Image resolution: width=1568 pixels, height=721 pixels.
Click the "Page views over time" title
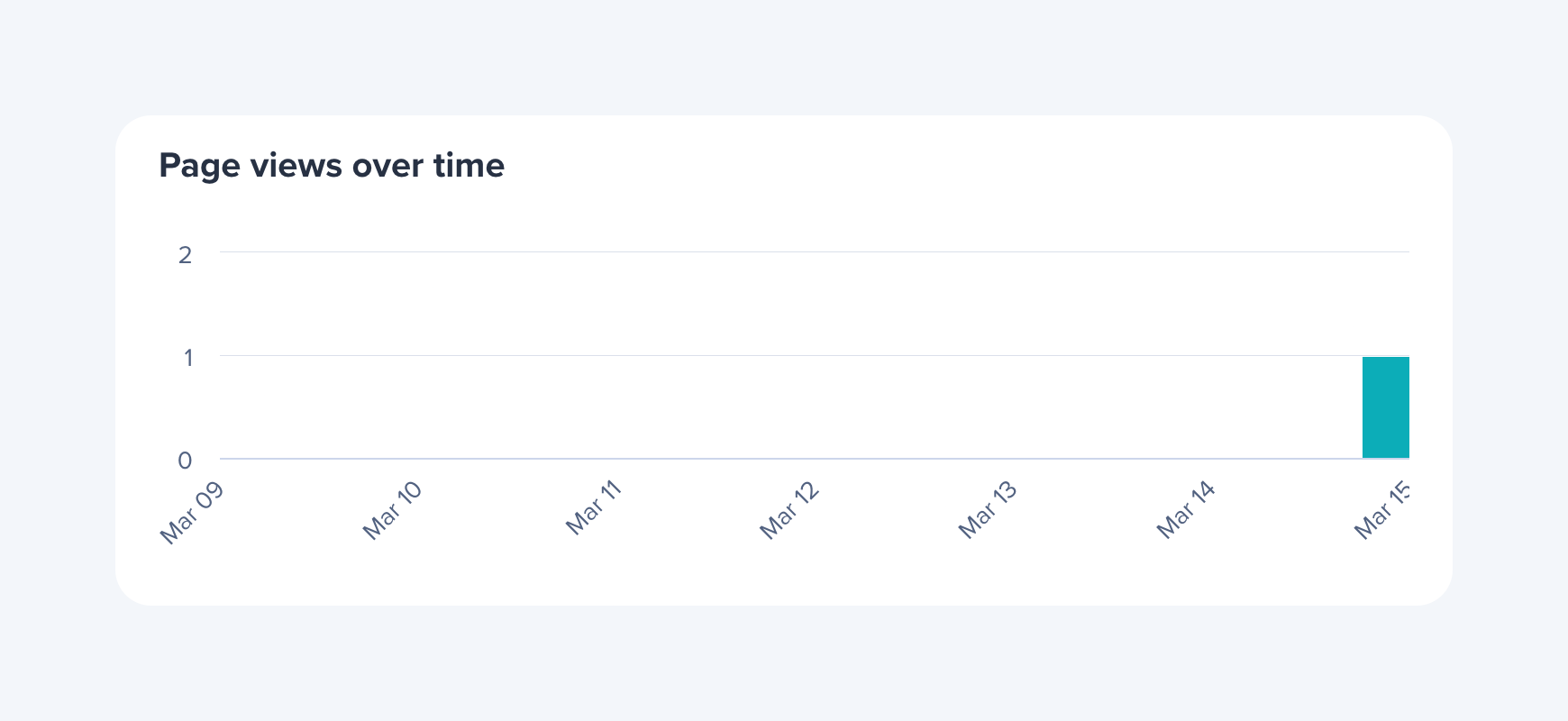(332, 166)
